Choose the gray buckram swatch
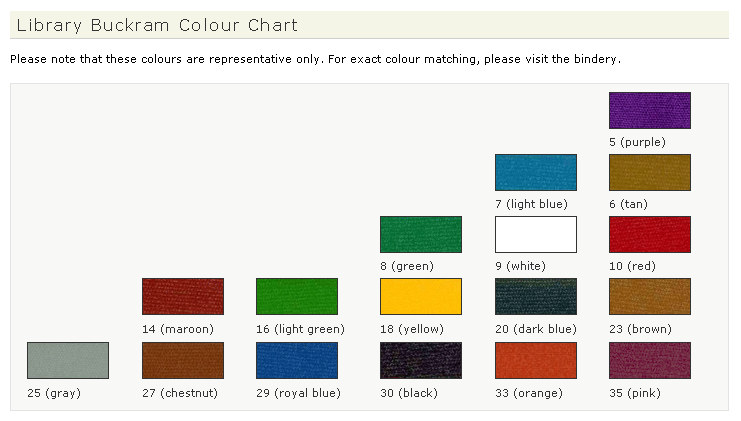The height and width of the screenshot is (421, 741). (x=67, y=360)
